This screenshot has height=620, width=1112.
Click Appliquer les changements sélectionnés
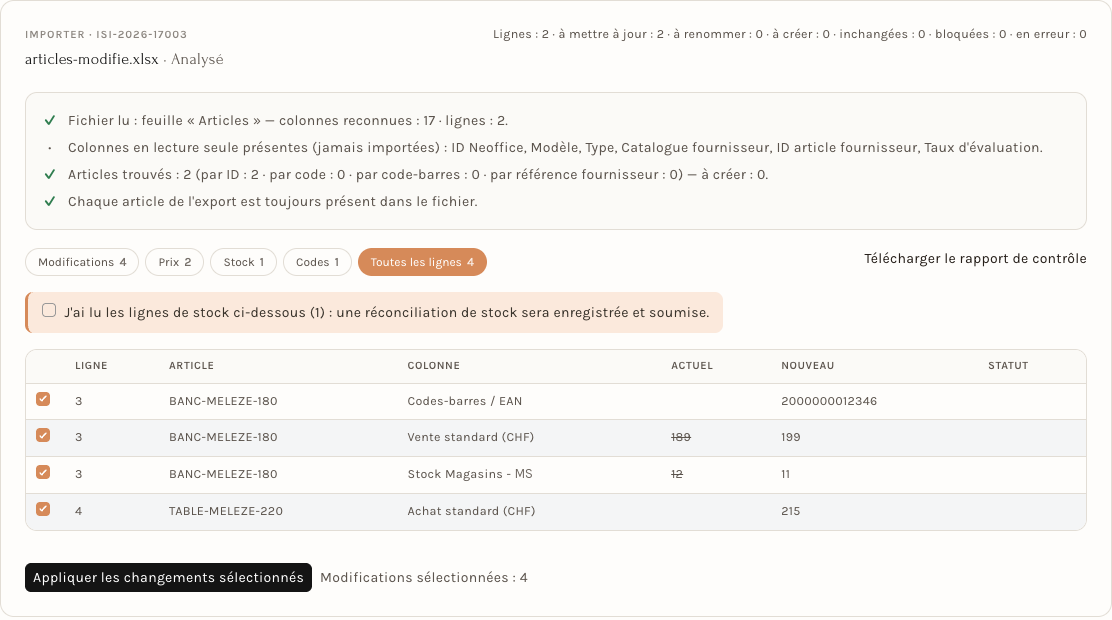point(168,577)
